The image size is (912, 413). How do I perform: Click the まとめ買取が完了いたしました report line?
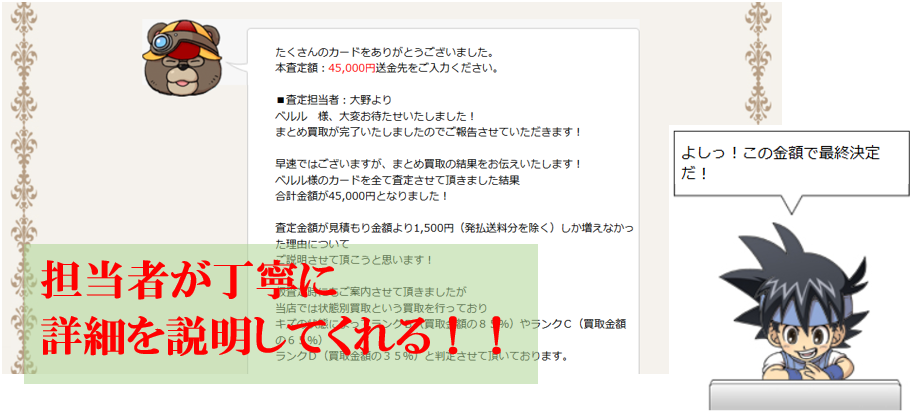point(429,131)
